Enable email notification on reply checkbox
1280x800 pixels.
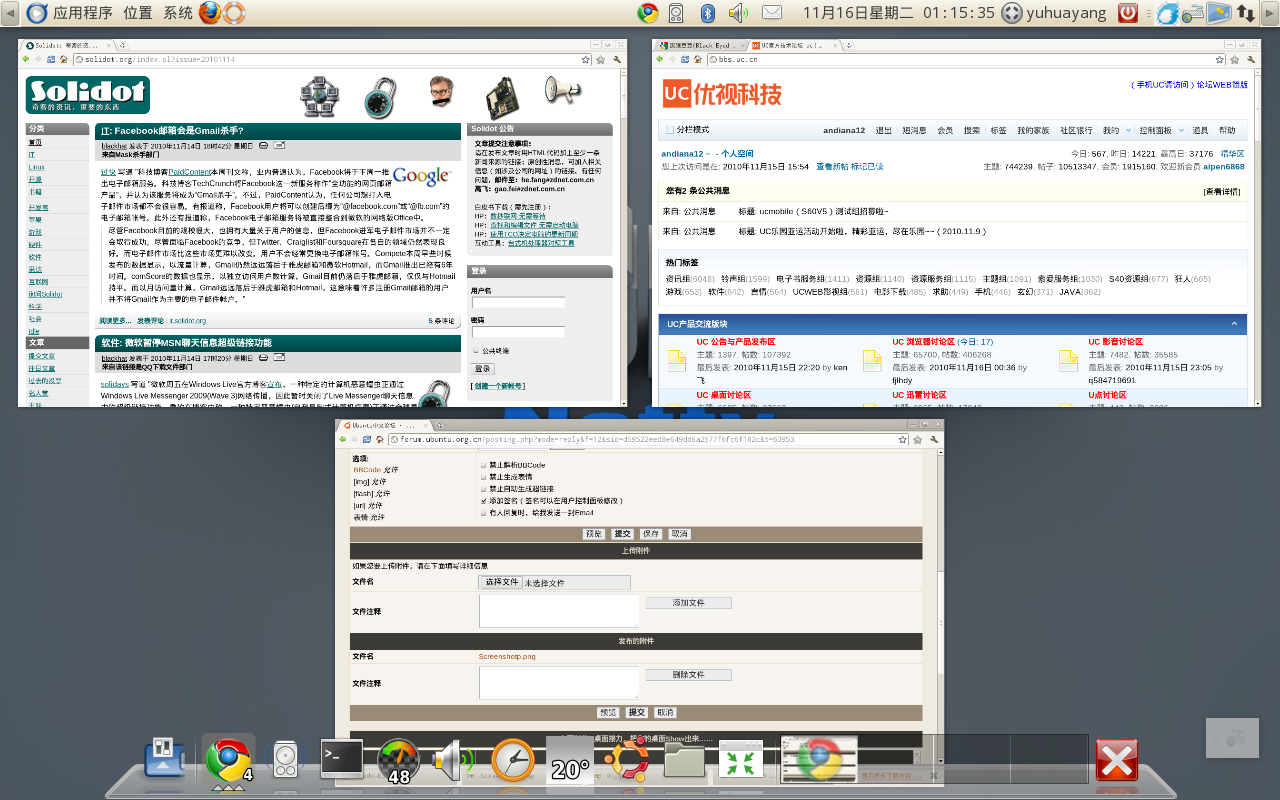tap(484, 513)
